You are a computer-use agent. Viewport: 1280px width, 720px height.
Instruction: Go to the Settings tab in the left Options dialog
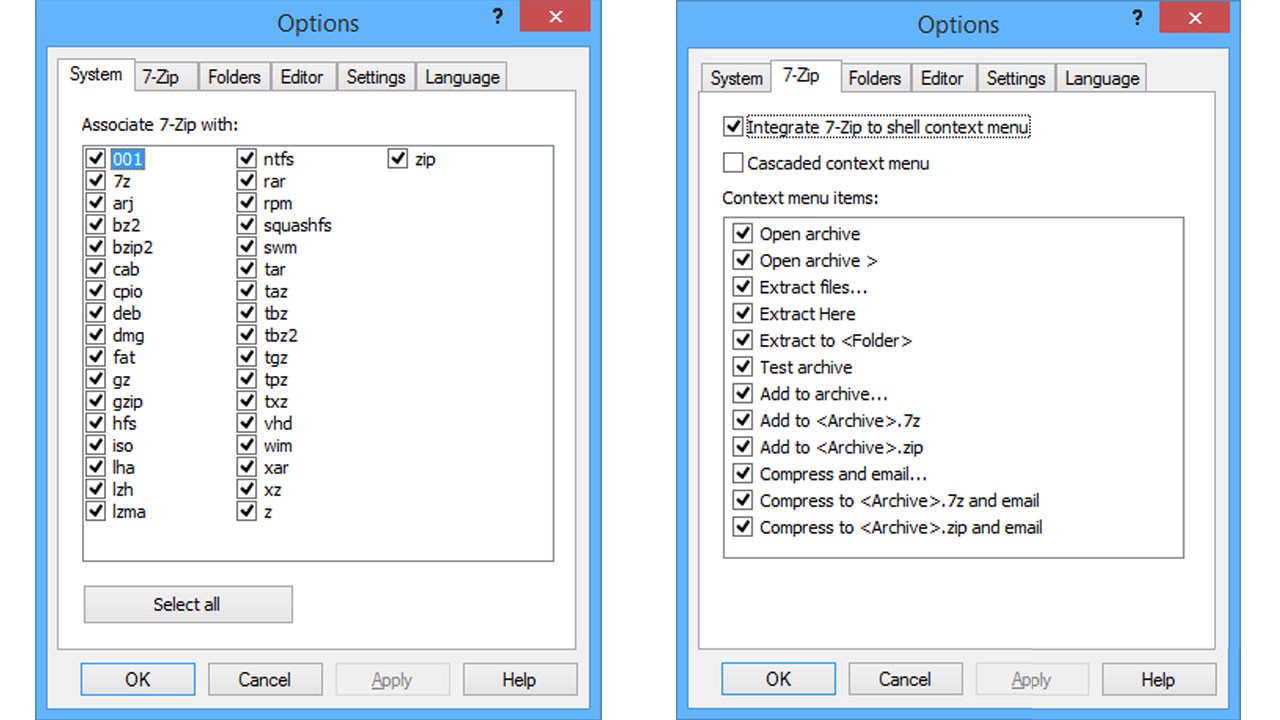(376, 77)
